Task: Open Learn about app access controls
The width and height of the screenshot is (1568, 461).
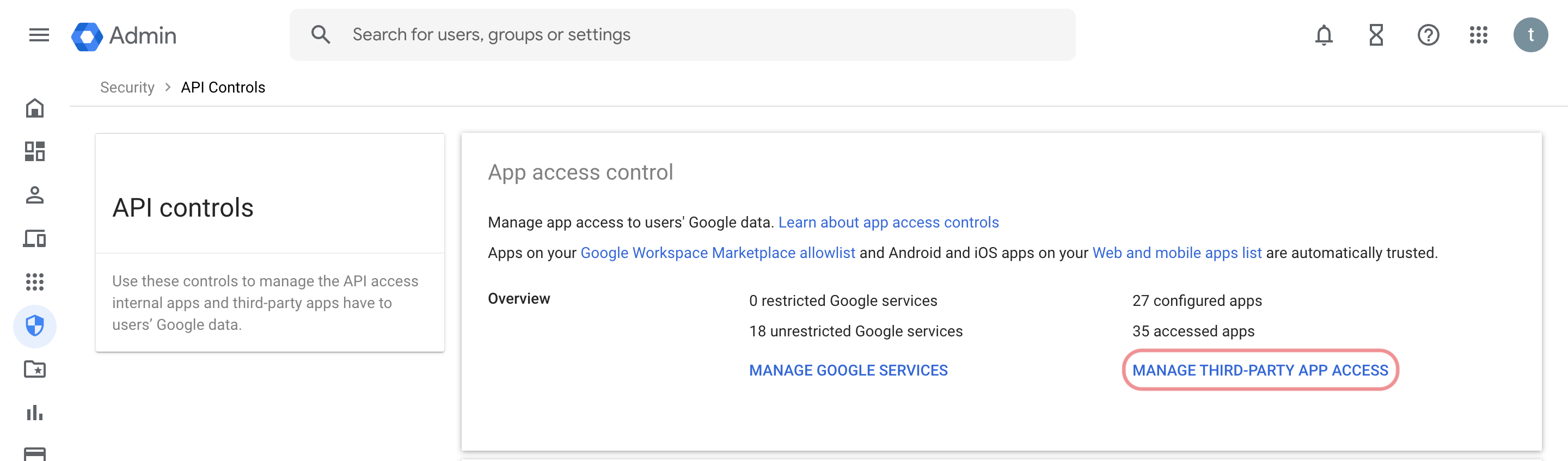Action: point(888,223)
